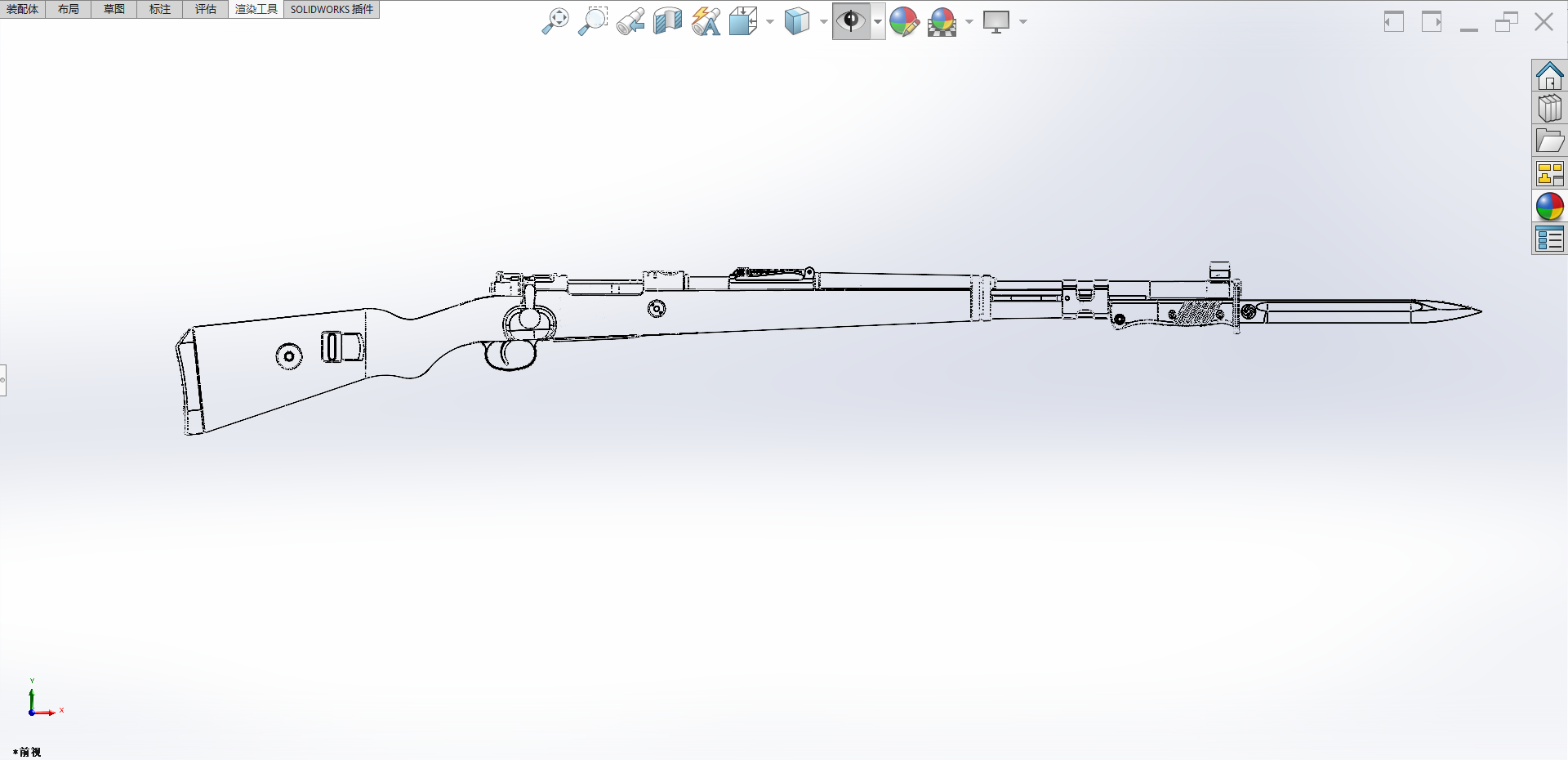
Task: Expand the View Orientation dropdown arrow
Action: click(x=769, y=22)
